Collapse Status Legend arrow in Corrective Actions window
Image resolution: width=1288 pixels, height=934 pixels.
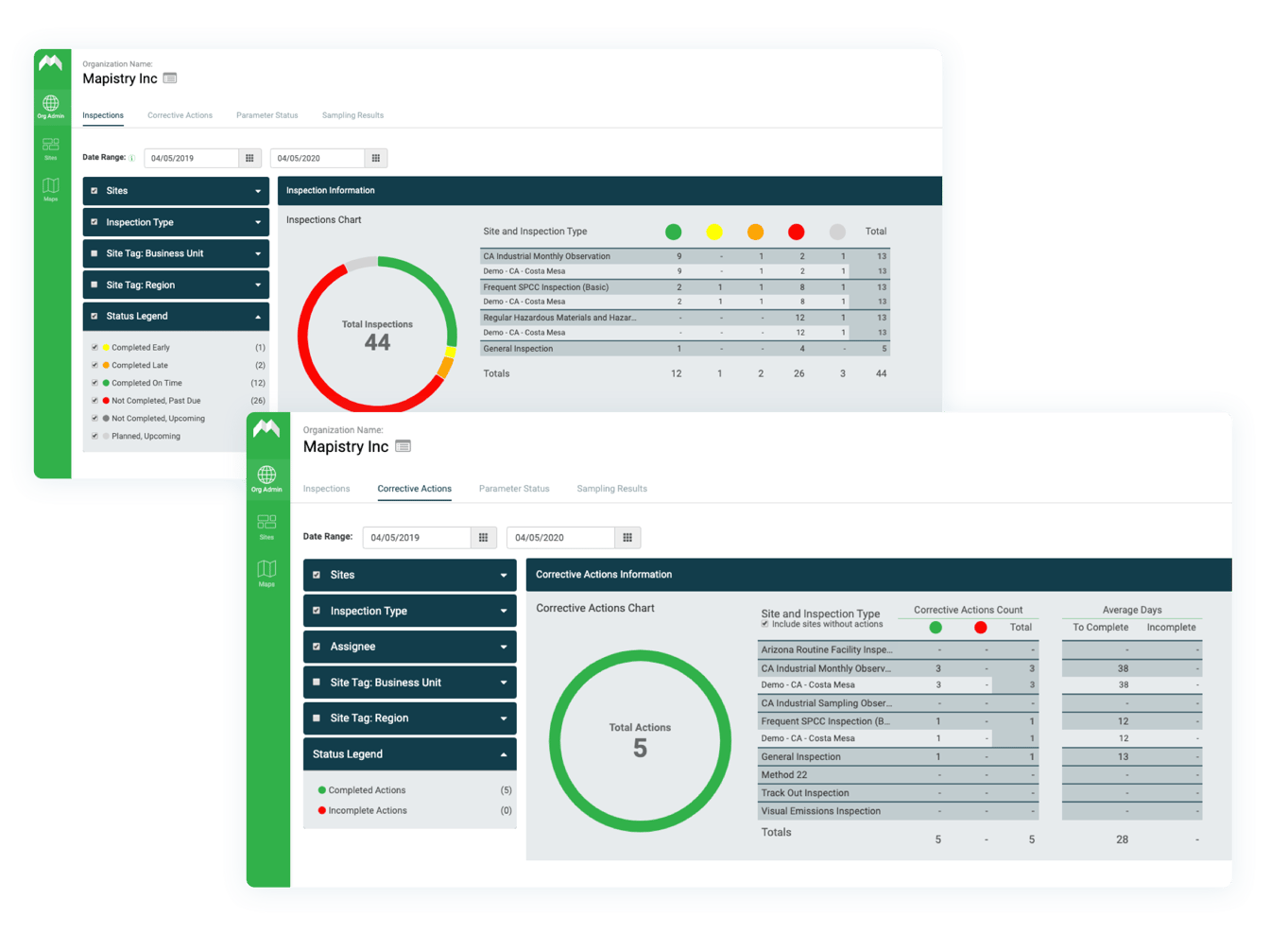[504, 754]
